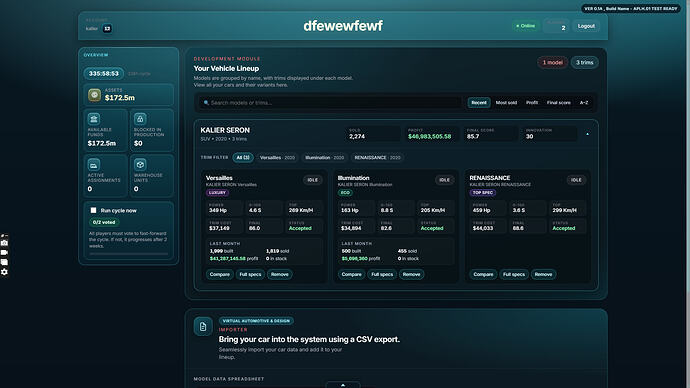Click the Active Assignments car icon
The image size is (690, 388).
click(93, 165)
